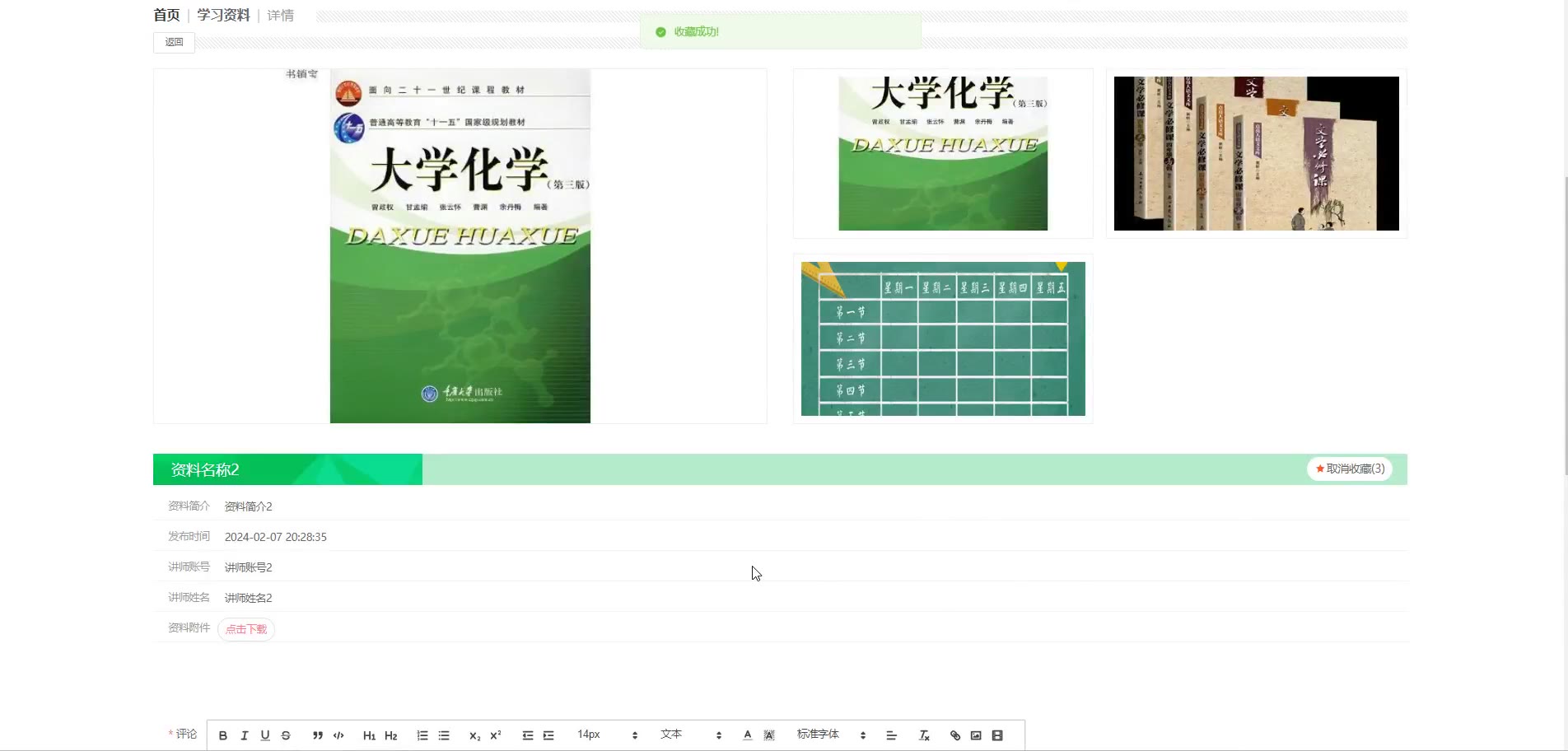Toggle italic formatting in comment editor
The width and height of the screenshot is (1568, 751).
point(244,735)
